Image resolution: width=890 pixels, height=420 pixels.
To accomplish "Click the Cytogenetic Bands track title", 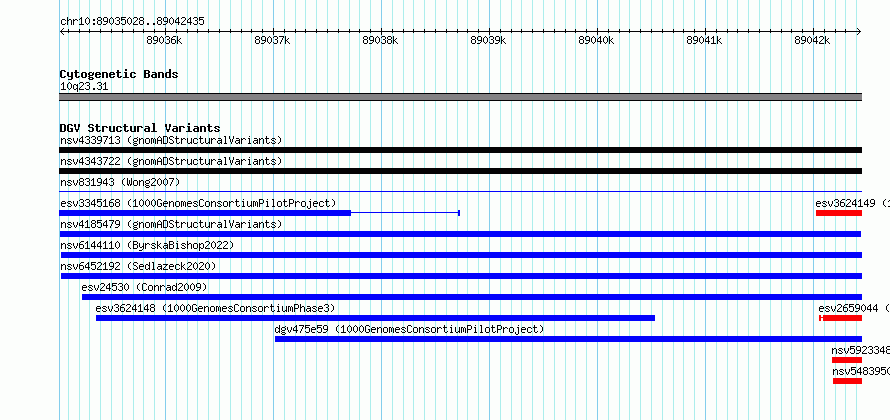I will [x=119, y=74].
